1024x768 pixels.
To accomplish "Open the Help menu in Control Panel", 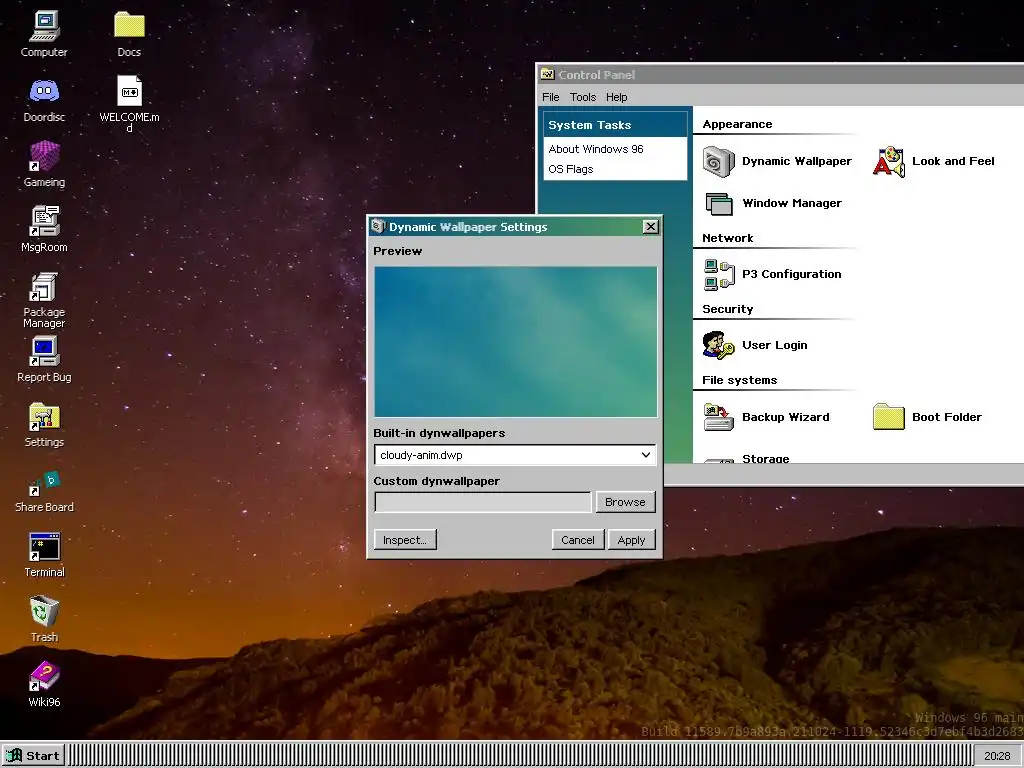I will click(x=616, y=97).
